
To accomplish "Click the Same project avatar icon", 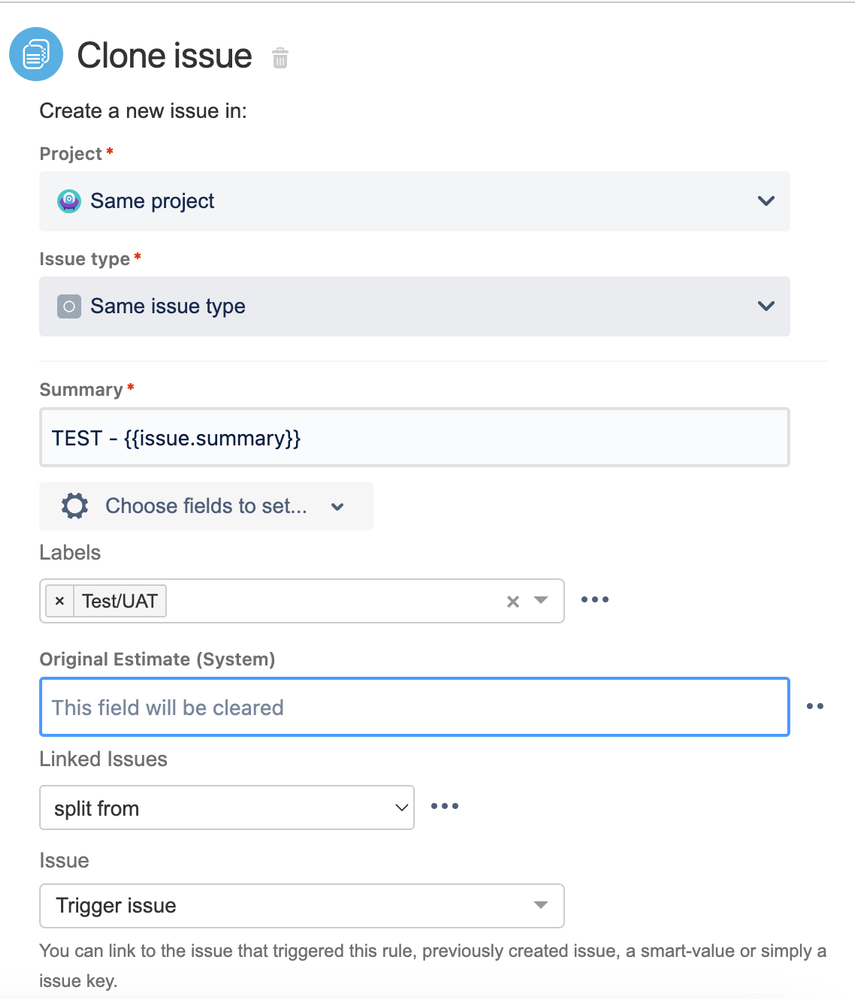I will coord(69,201).
